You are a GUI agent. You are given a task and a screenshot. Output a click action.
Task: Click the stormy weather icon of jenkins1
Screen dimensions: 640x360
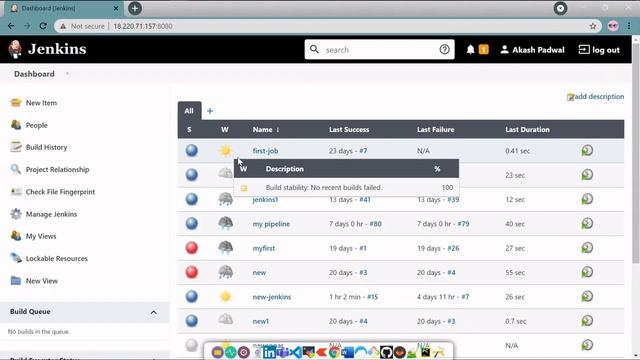tap(225, 199)
